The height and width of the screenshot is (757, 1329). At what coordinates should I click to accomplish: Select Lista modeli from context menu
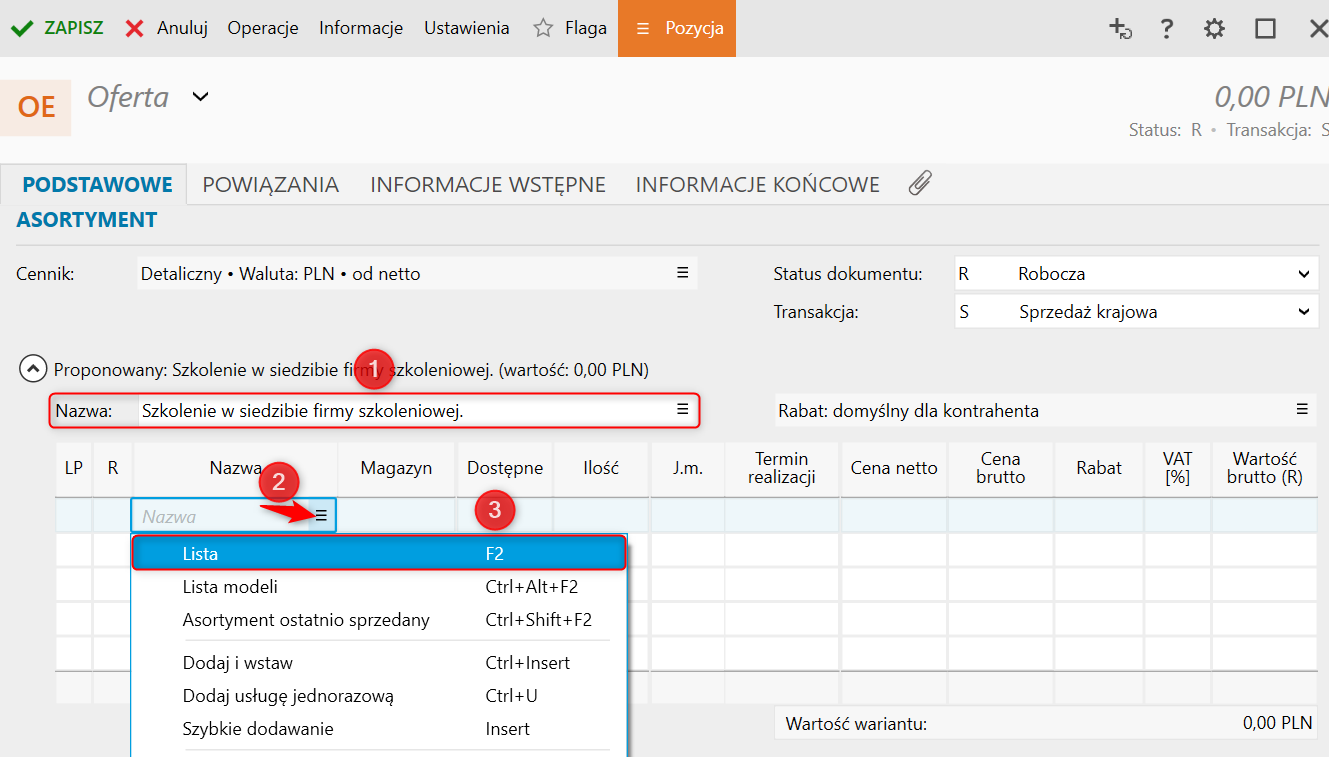[x=230, y=587]
